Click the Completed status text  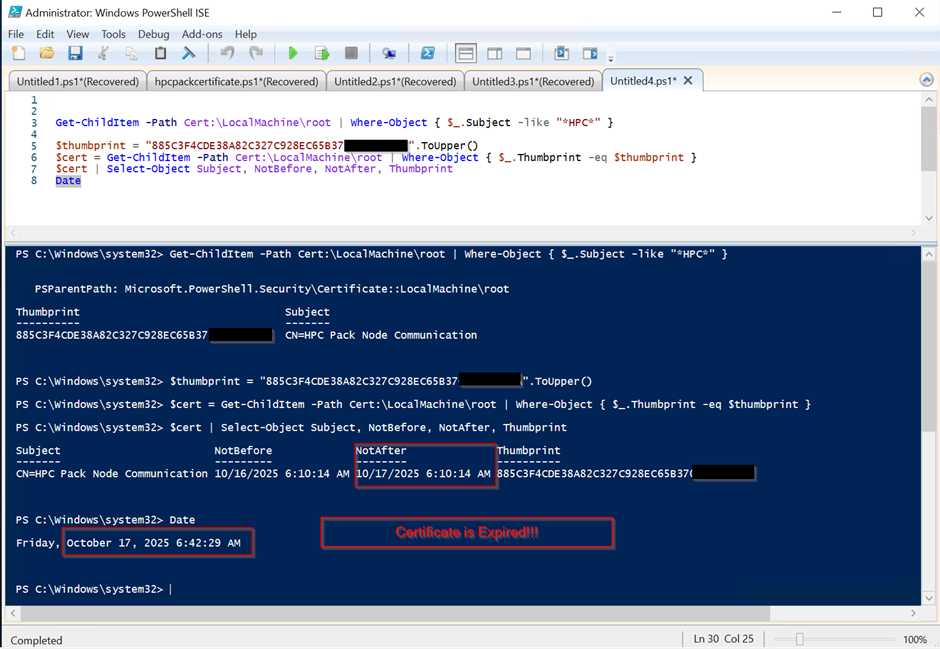37,640
